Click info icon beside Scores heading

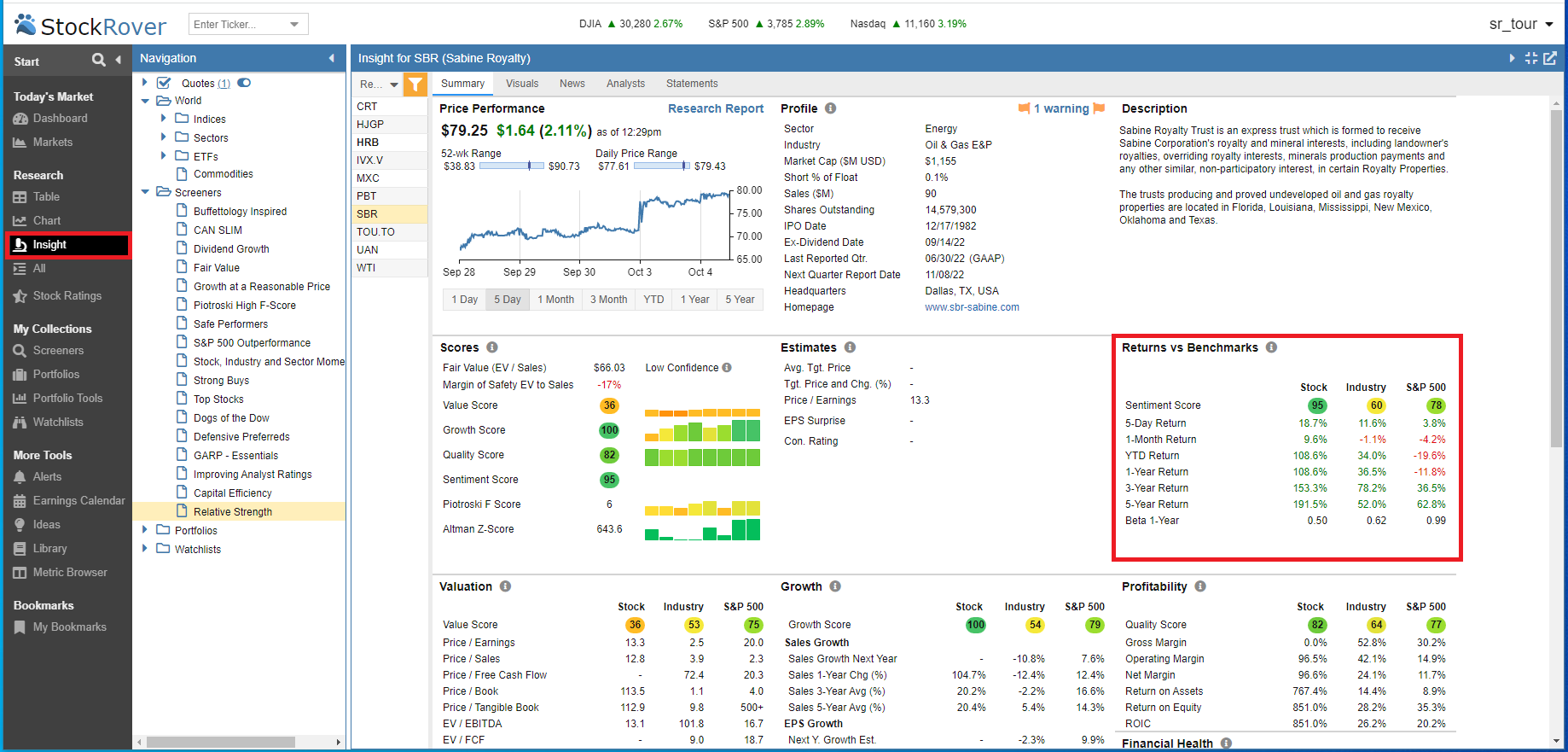coord(492,347)
